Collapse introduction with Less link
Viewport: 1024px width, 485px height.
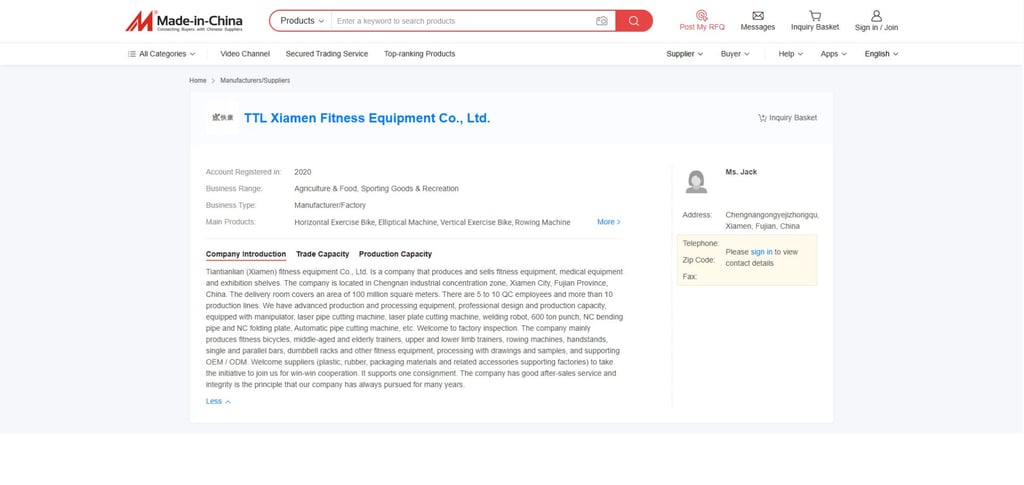click(x=218, y=401)
